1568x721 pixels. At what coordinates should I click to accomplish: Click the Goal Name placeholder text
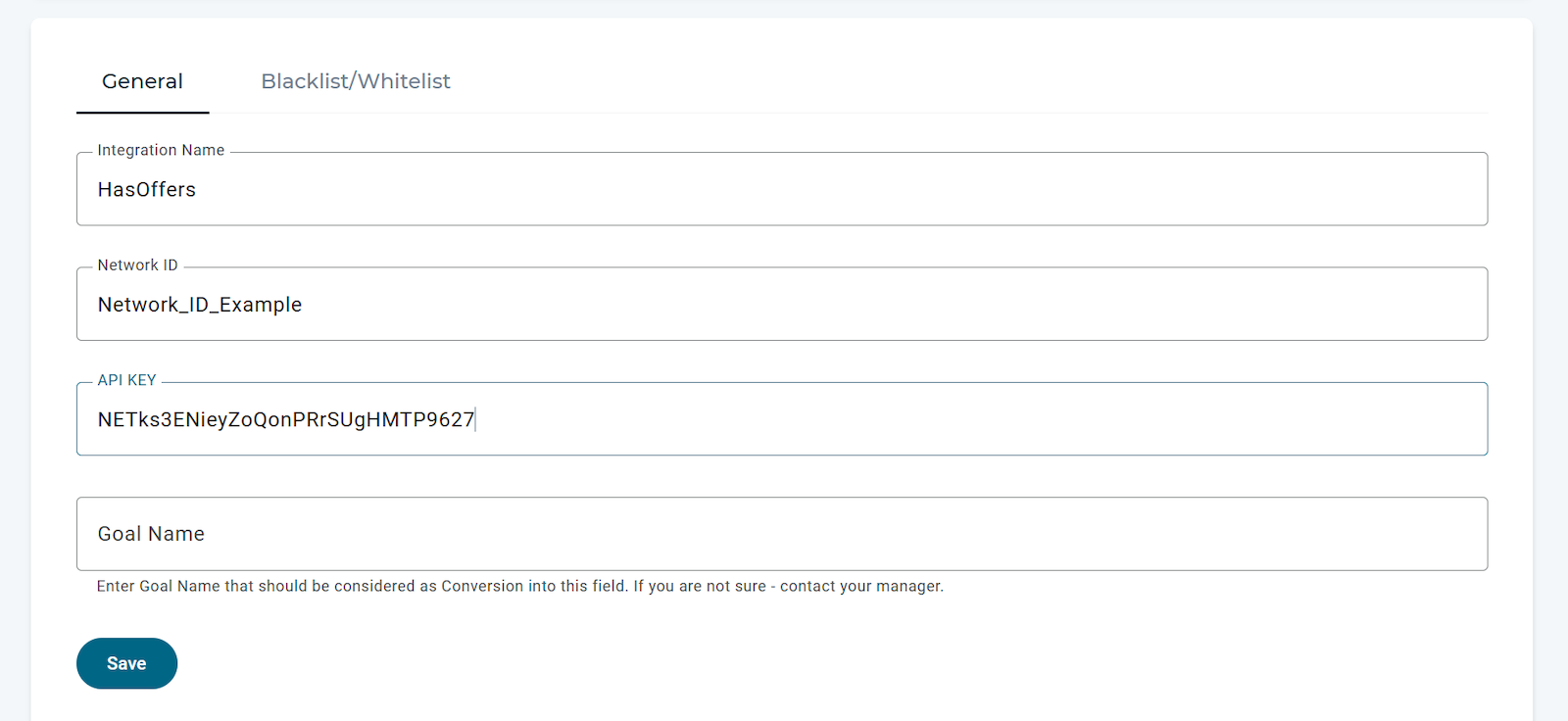coord(151,534)
